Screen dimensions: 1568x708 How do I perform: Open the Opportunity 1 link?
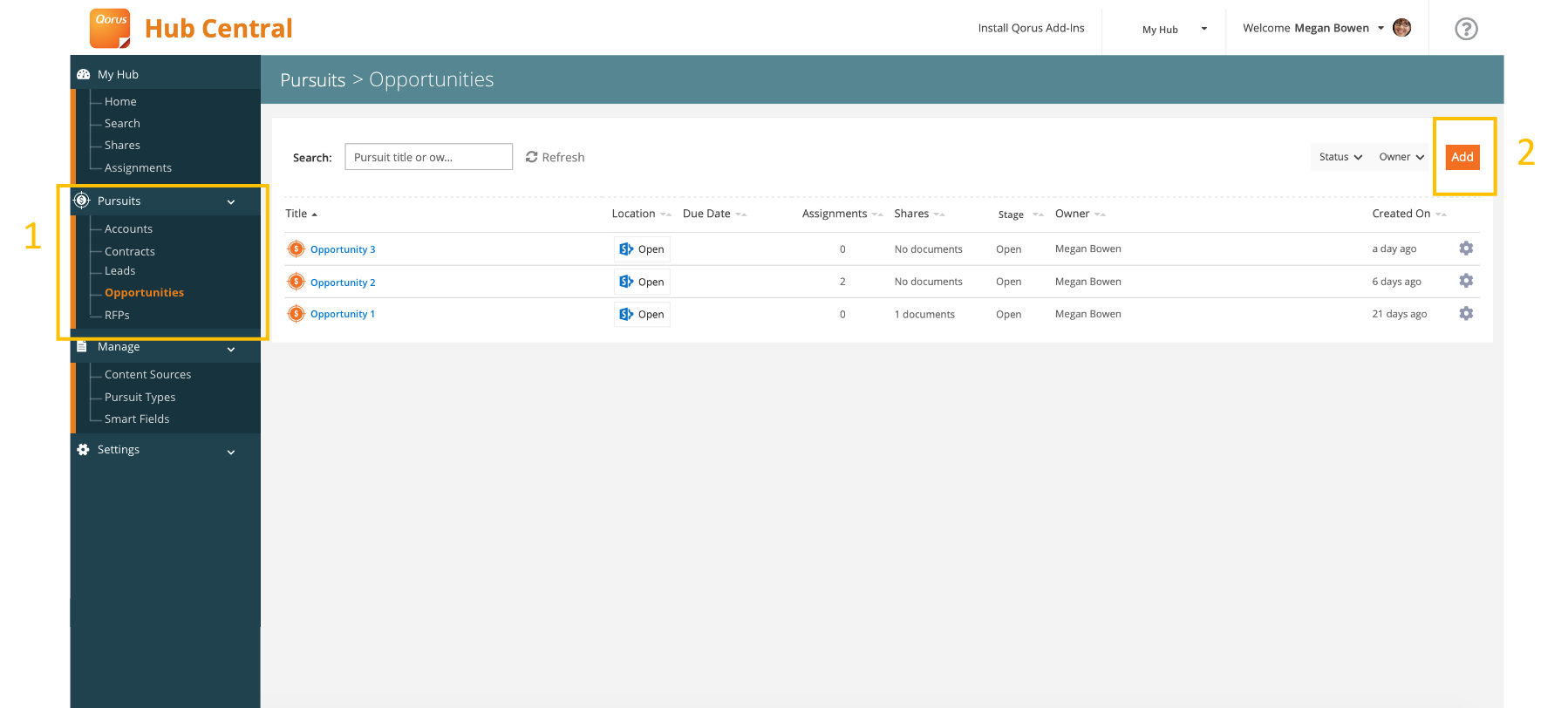(x=343, y=314)
